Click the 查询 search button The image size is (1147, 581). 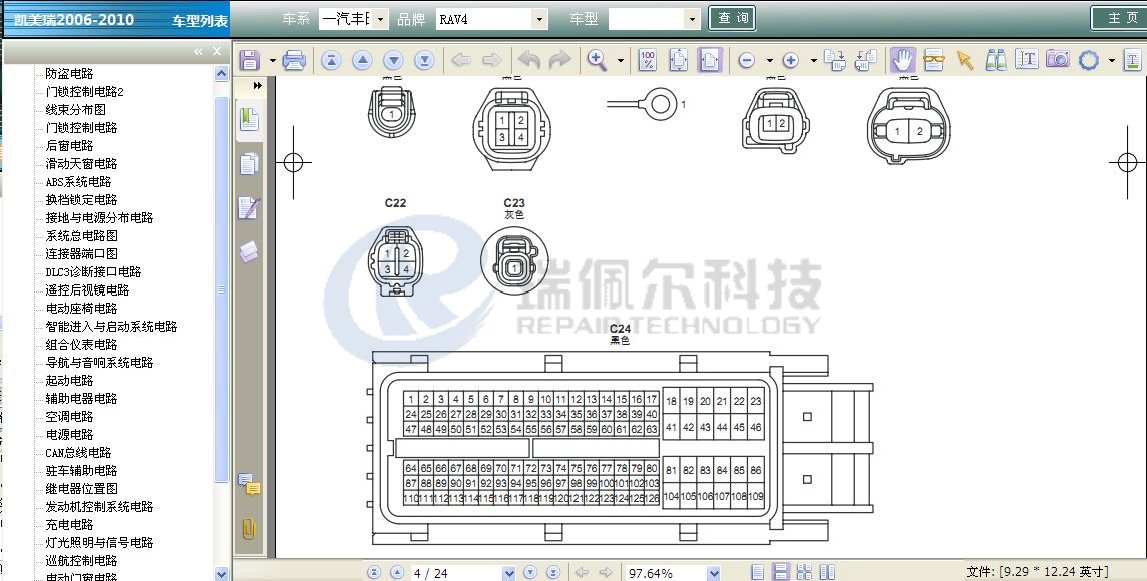click(732, 18)
